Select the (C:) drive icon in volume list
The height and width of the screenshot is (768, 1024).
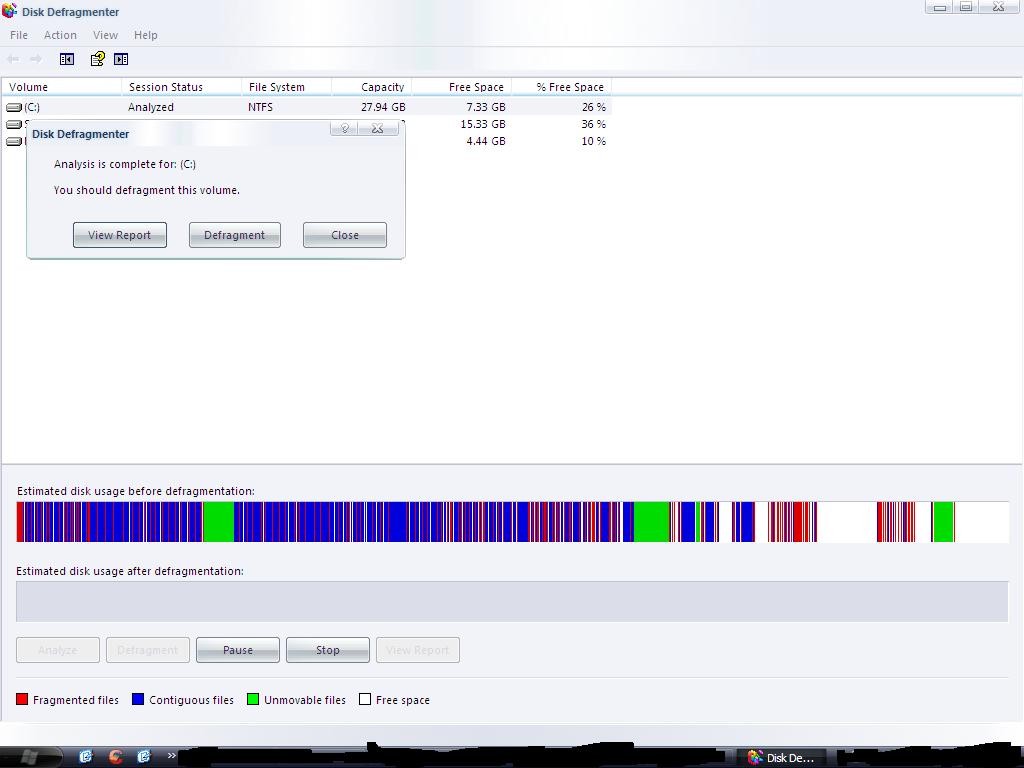click(14, 107)
